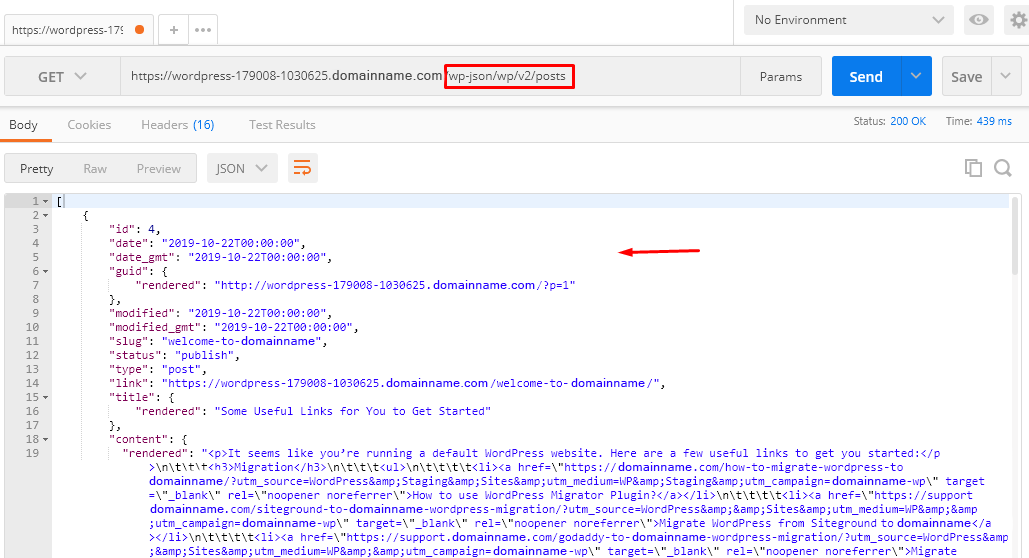
Task: Collapse the content object at line 18
Action: [x=45, y=439]
